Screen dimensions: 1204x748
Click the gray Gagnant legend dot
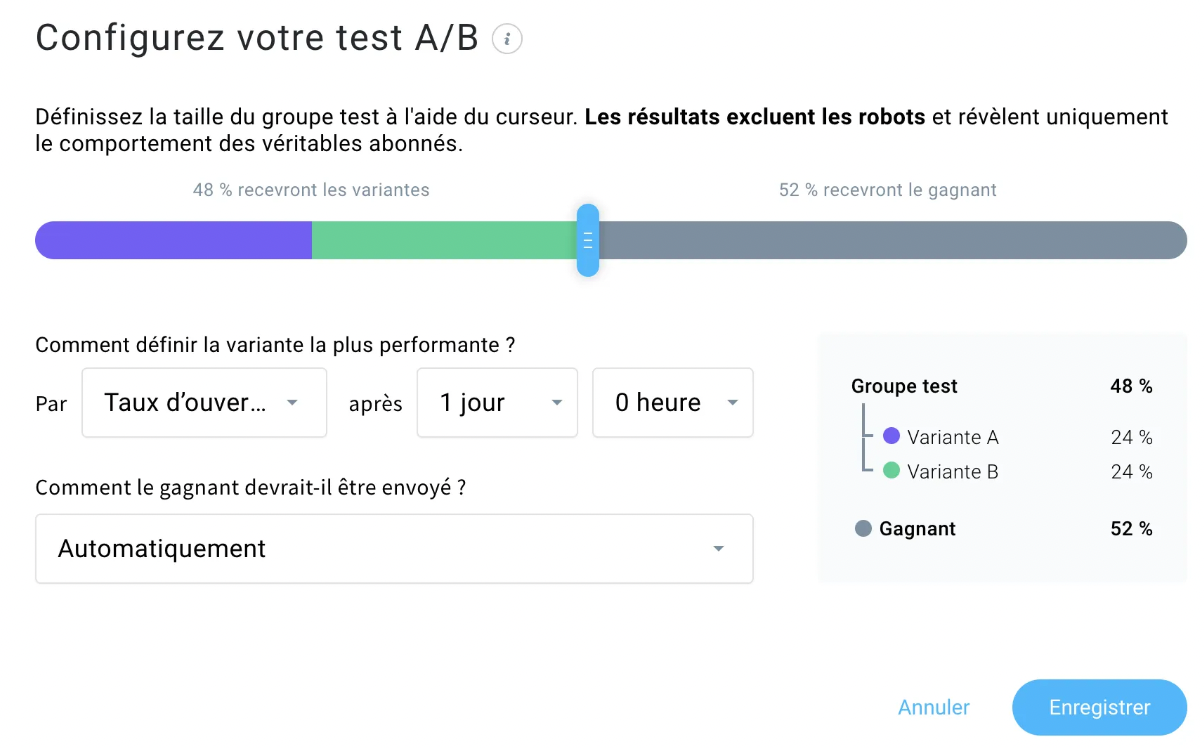(x=861, y=528)
